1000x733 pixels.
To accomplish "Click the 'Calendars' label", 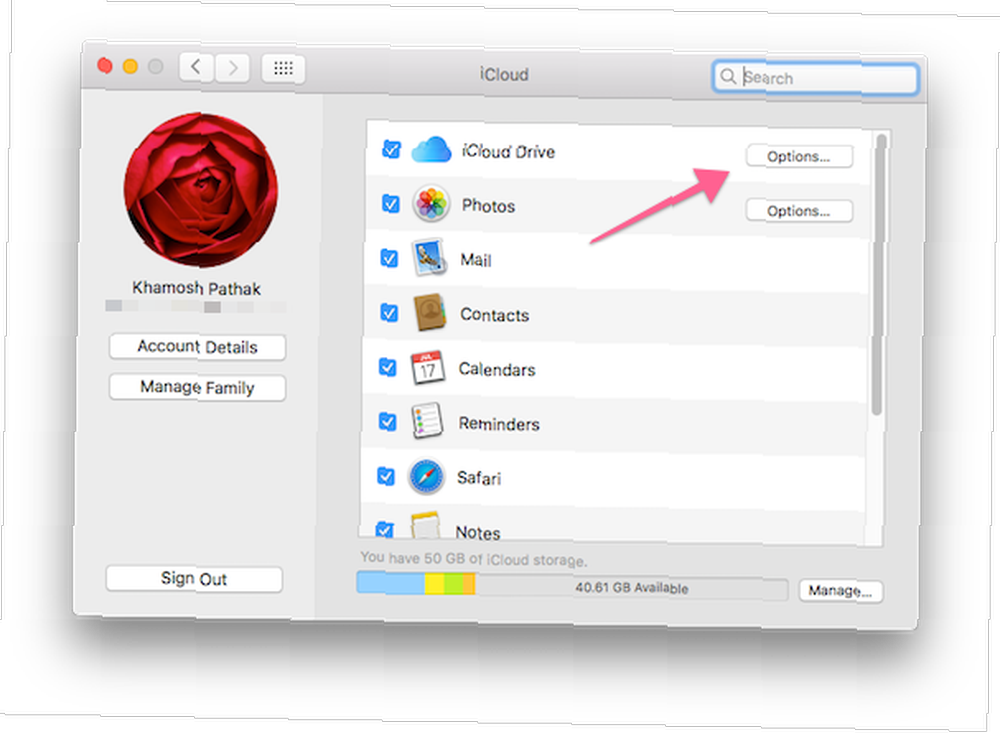I will coord(497,369).
